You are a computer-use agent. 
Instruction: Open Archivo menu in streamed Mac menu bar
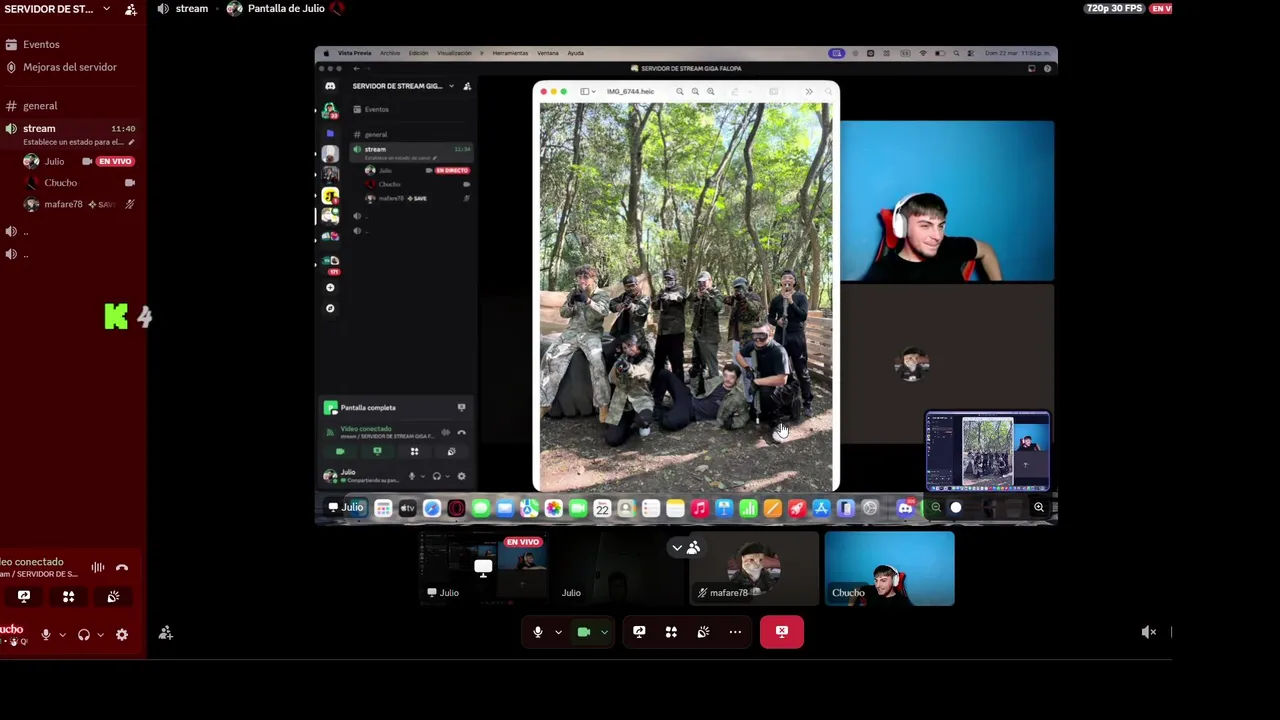click(x=390, y=53)
